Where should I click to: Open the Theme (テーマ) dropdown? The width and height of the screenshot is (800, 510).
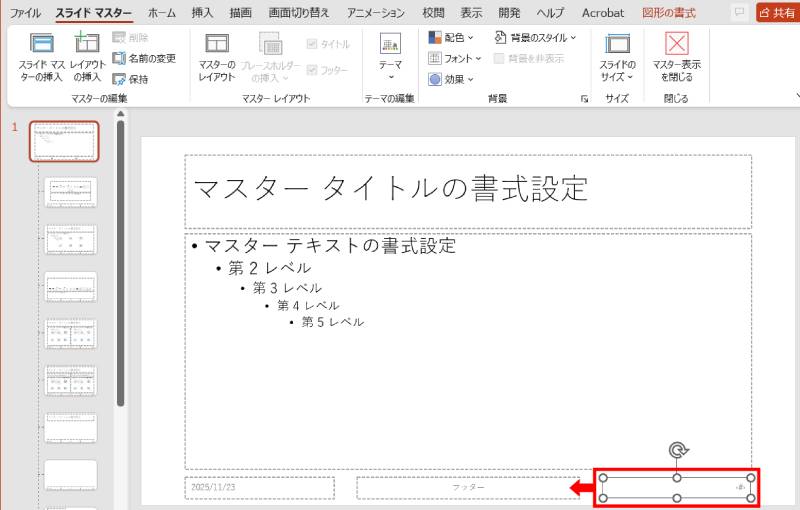pos(390,56)
